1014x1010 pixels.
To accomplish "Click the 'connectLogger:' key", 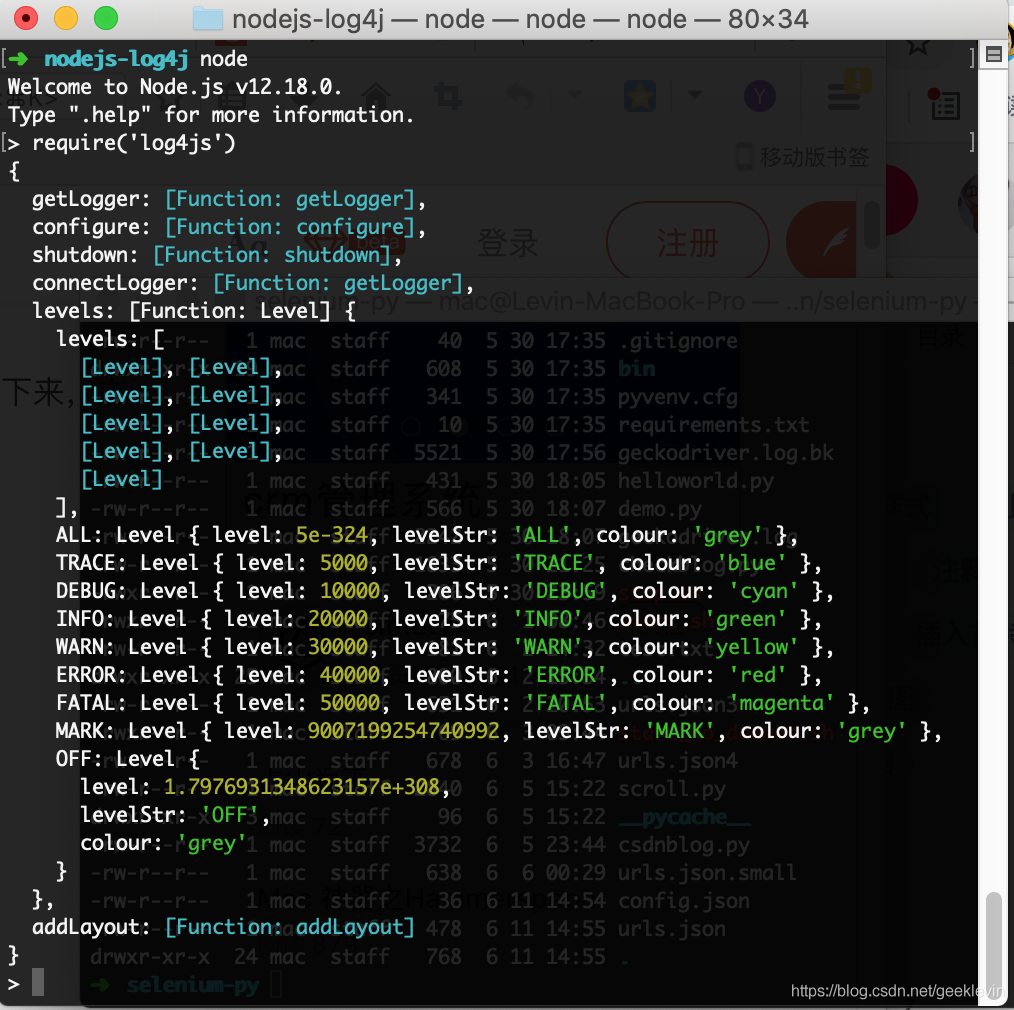I will point(115,283).
